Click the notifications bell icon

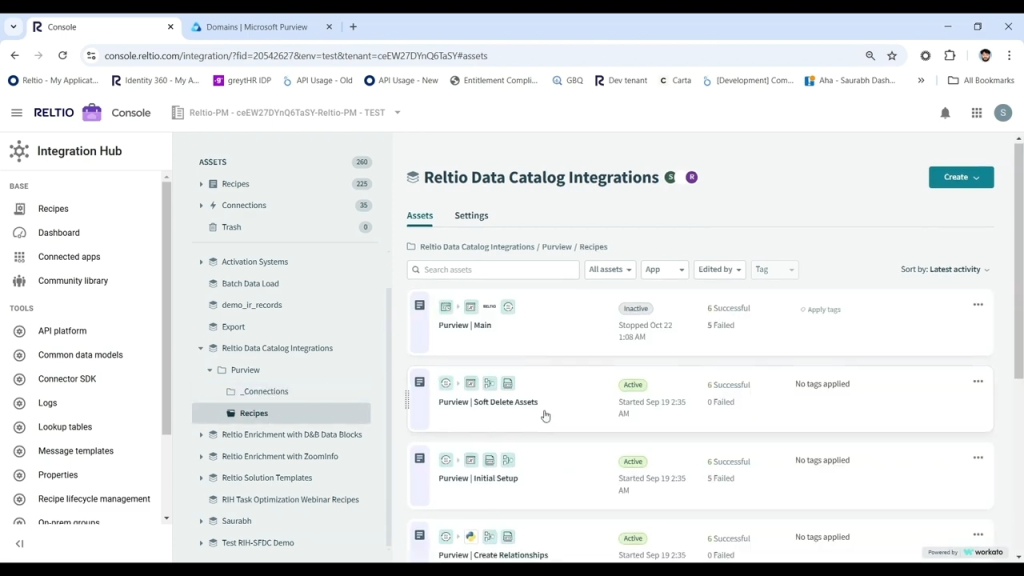[x=945, y=113]
